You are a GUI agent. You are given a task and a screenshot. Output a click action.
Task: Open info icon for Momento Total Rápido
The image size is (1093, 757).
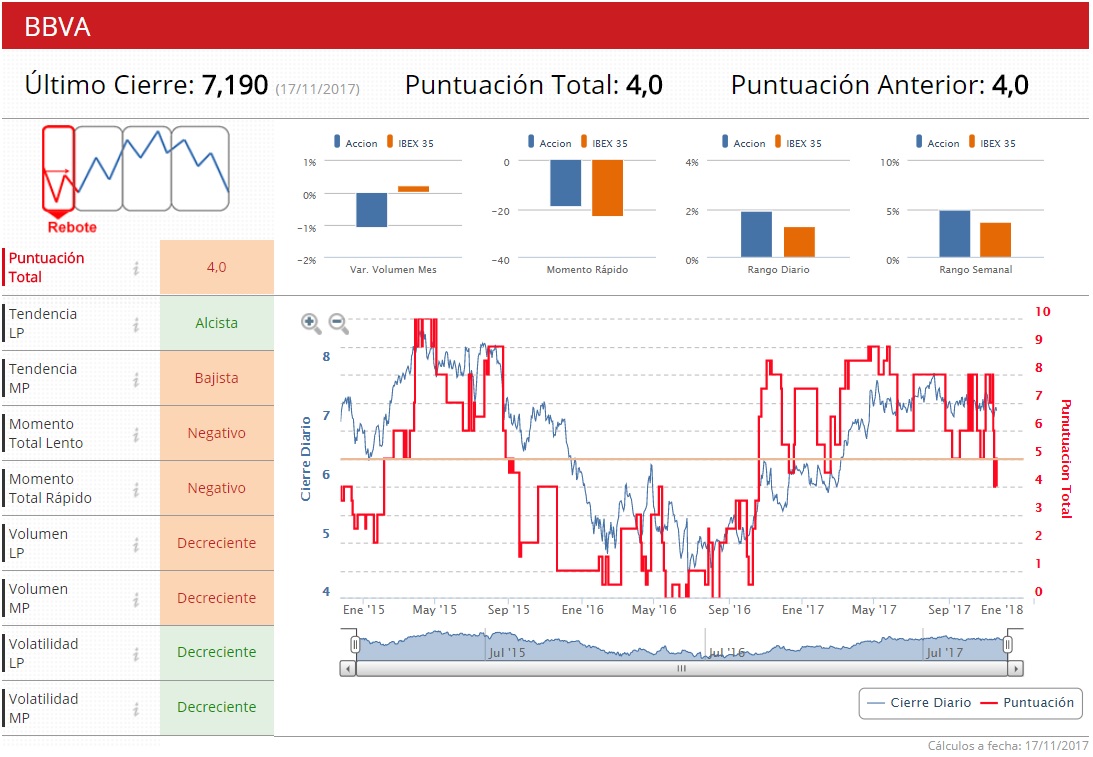[x=136, y=489]
